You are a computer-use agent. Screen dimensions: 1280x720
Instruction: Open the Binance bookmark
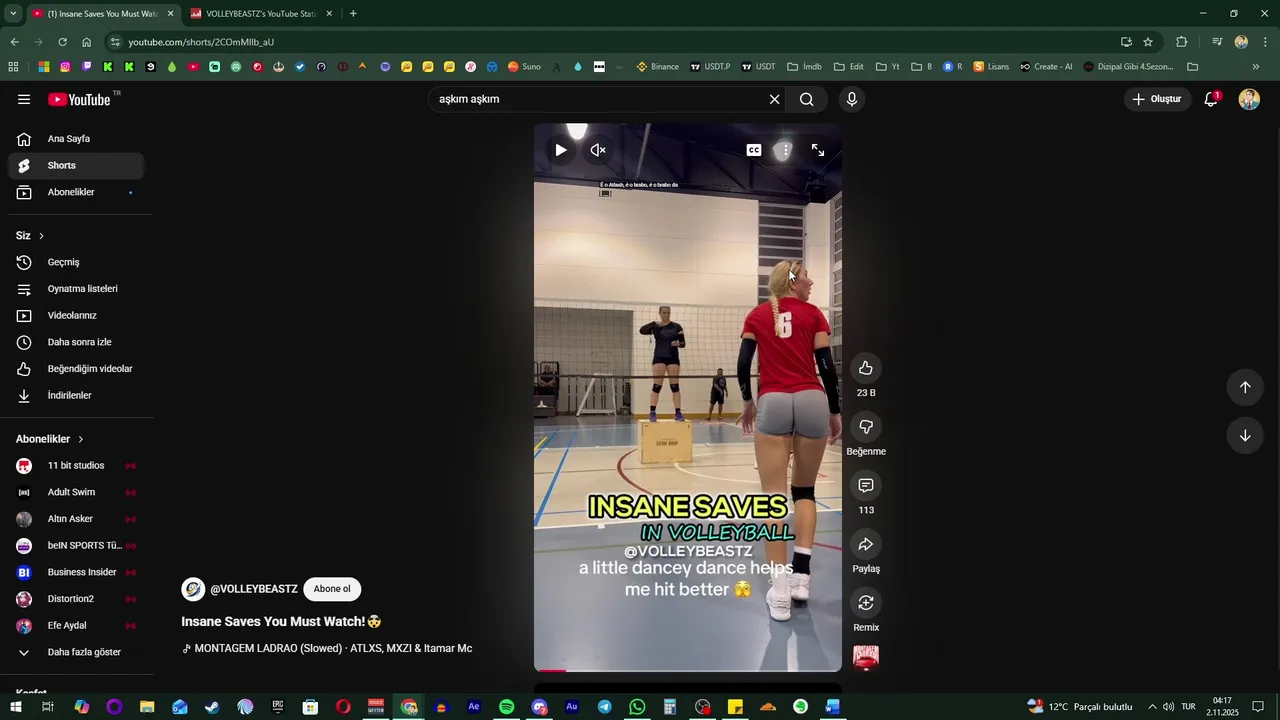pyautogui.click(x=657, y=67)
